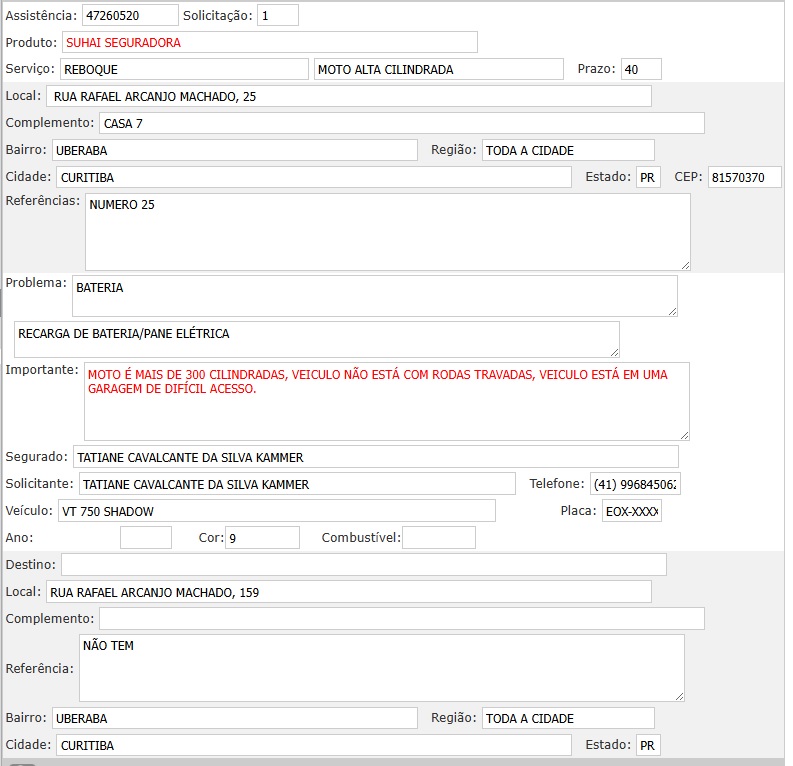Screen dimensions: 793x766
Task: Click origin Local field ending in 25
Action: coord(349,96)
